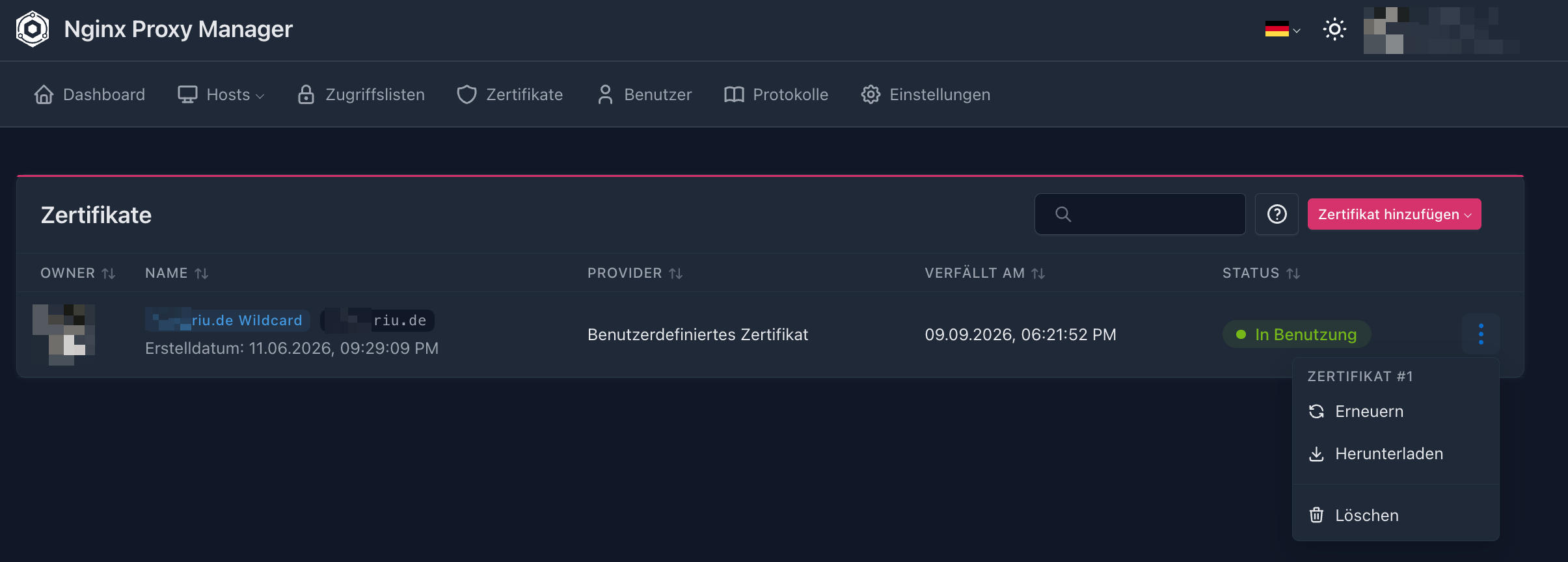Click the Nginx Proxy Manager logo icon

(33, 29)
